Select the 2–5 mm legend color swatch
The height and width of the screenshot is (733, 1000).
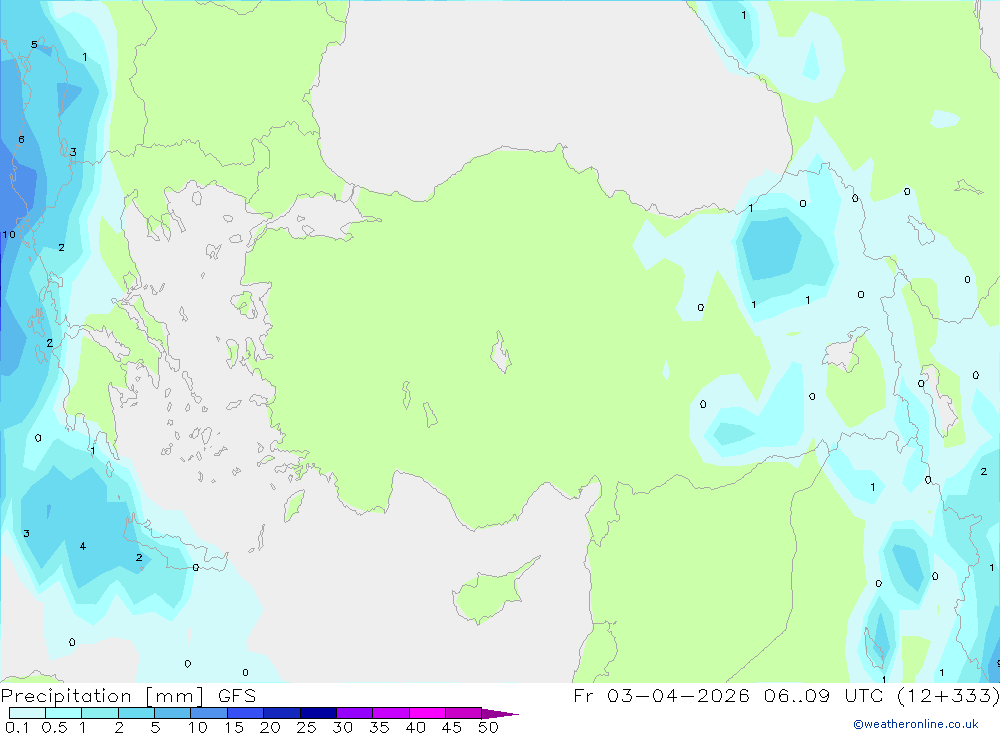tap(136, 713)
